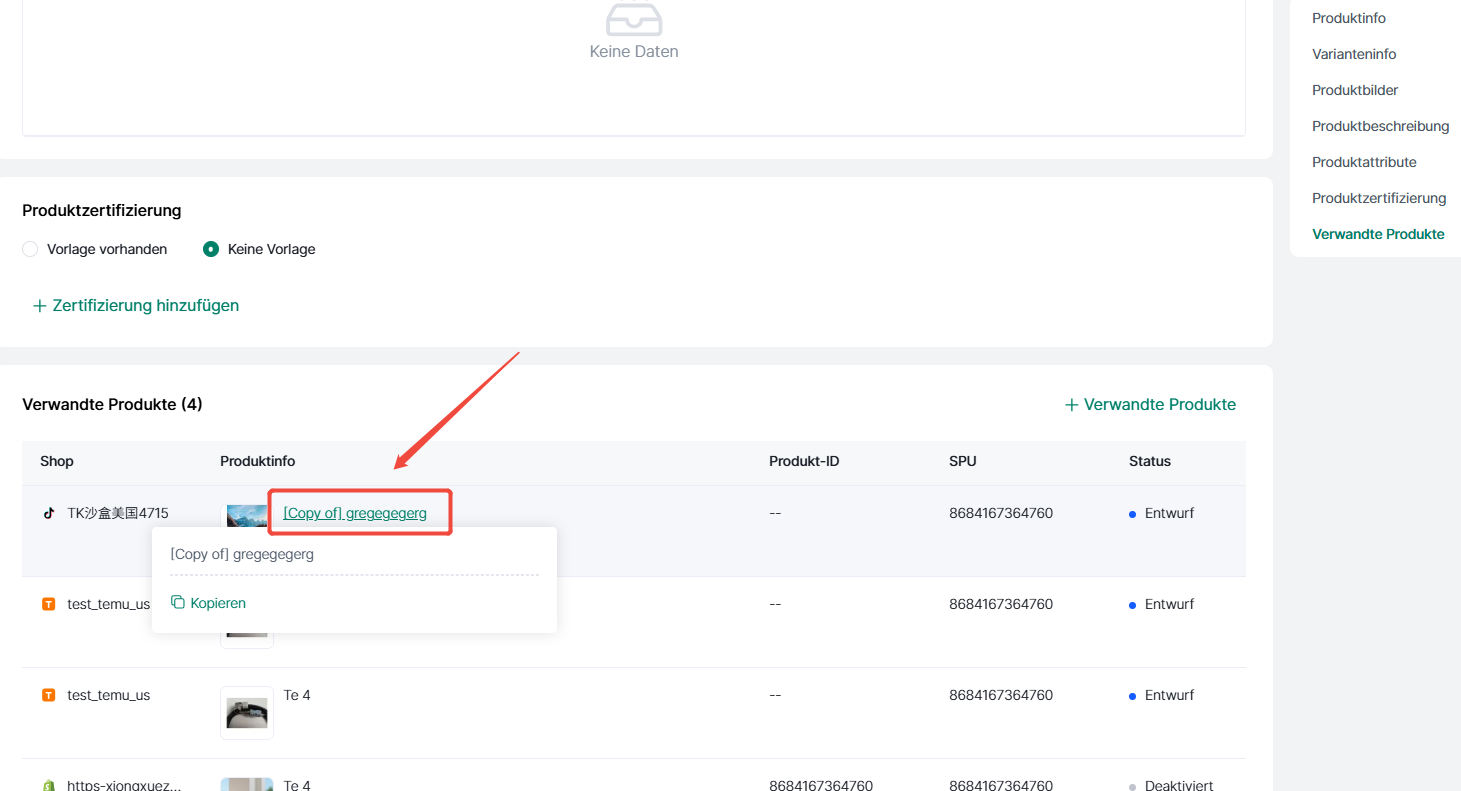Click Produkt-ID 8684167364760 in Shopify row
Viewport: 1461px width, 791px height.
(x=821, y=785)
